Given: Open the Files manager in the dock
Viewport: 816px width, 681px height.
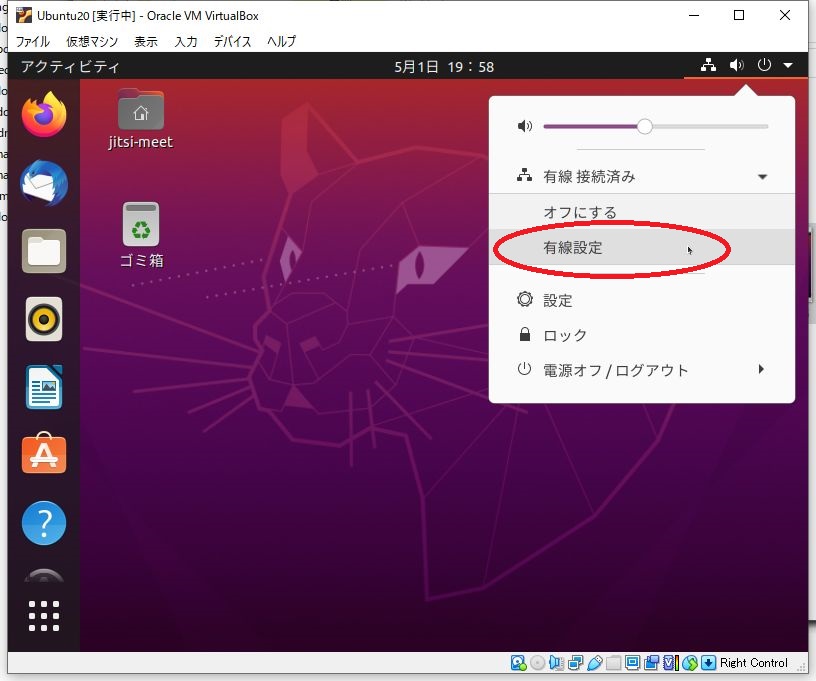Looking at the screenshot, I should pos(44,251).
